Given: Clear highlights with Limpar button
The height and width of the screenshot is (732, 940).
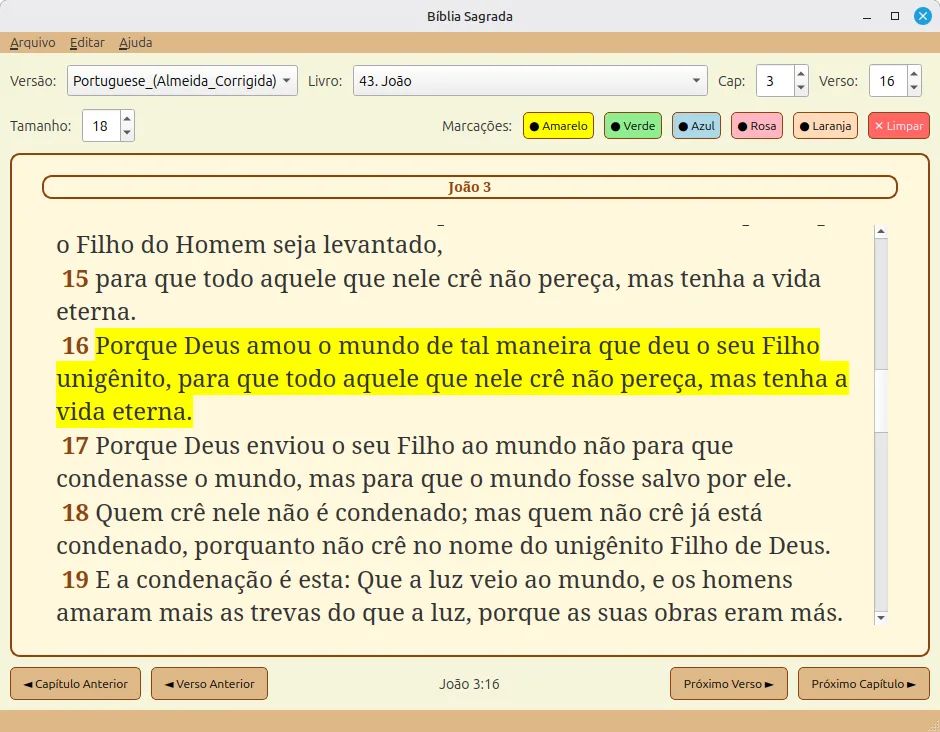Looking at the screenshot, I should pos(899,126).
